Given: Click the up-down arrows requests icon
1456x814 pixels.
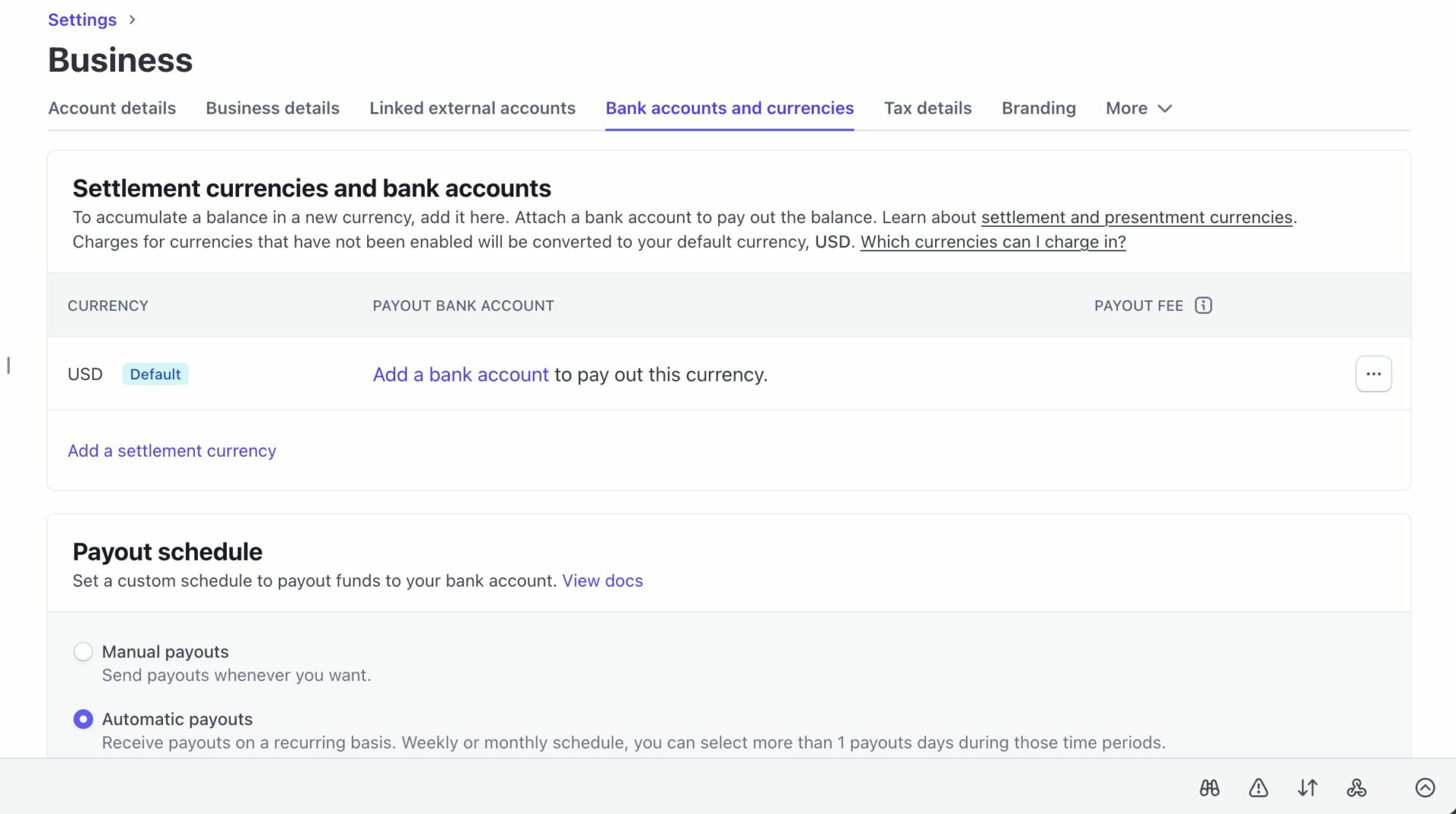Looking at the screenshot, I should (x=1307, y=788).
